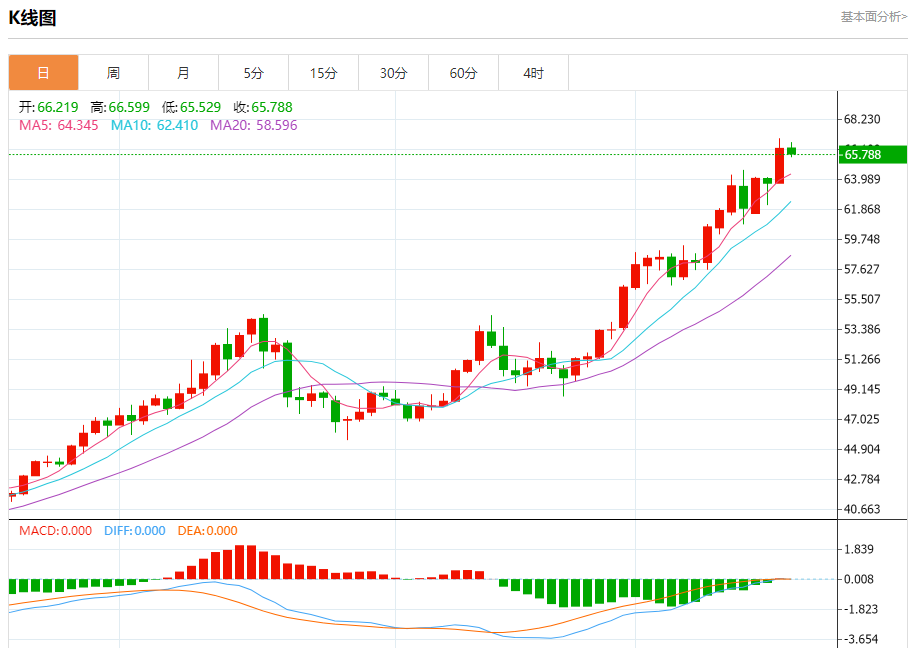This screenshot has width=912, height=648.
Task: Click the MA5 legend value
Action: pos(59,125)
